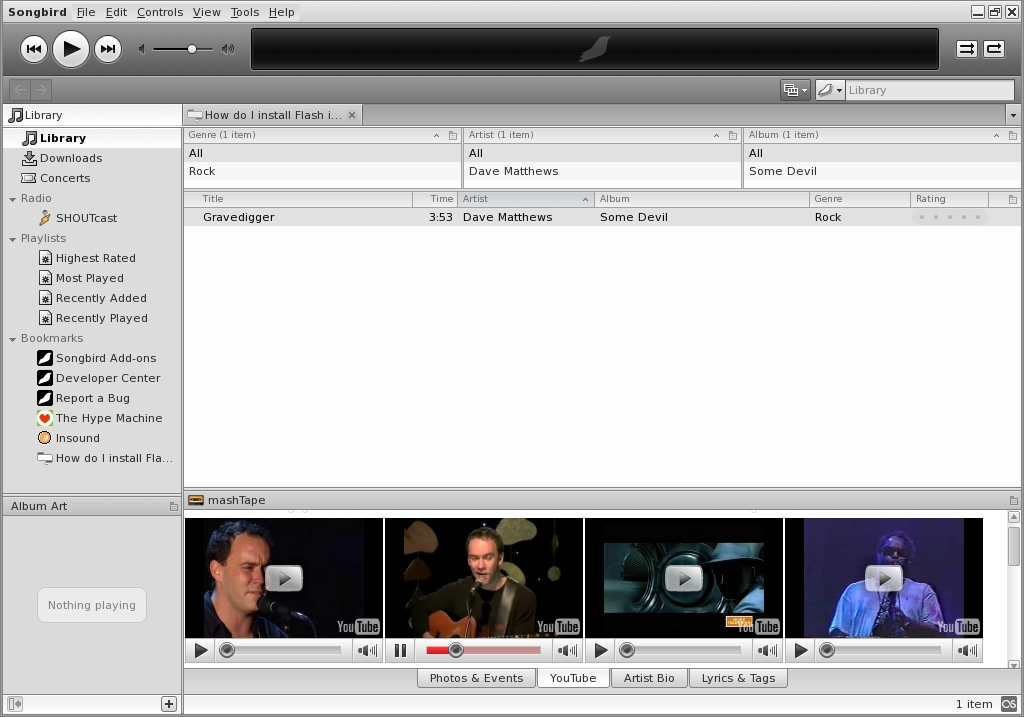Screen dimensions: 1024x717
Task: Open mashTape panel options icon
Action: tap(1014, 501)
